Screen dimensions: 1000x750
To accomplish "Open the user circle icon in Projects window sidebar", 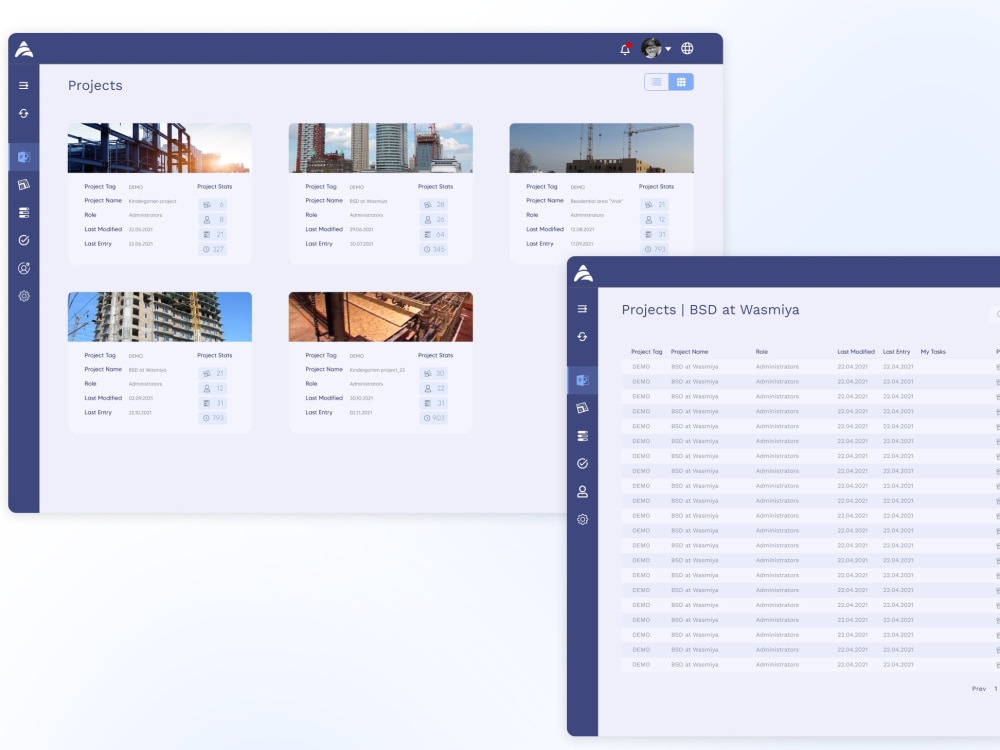I will click(x=24, y=268).
